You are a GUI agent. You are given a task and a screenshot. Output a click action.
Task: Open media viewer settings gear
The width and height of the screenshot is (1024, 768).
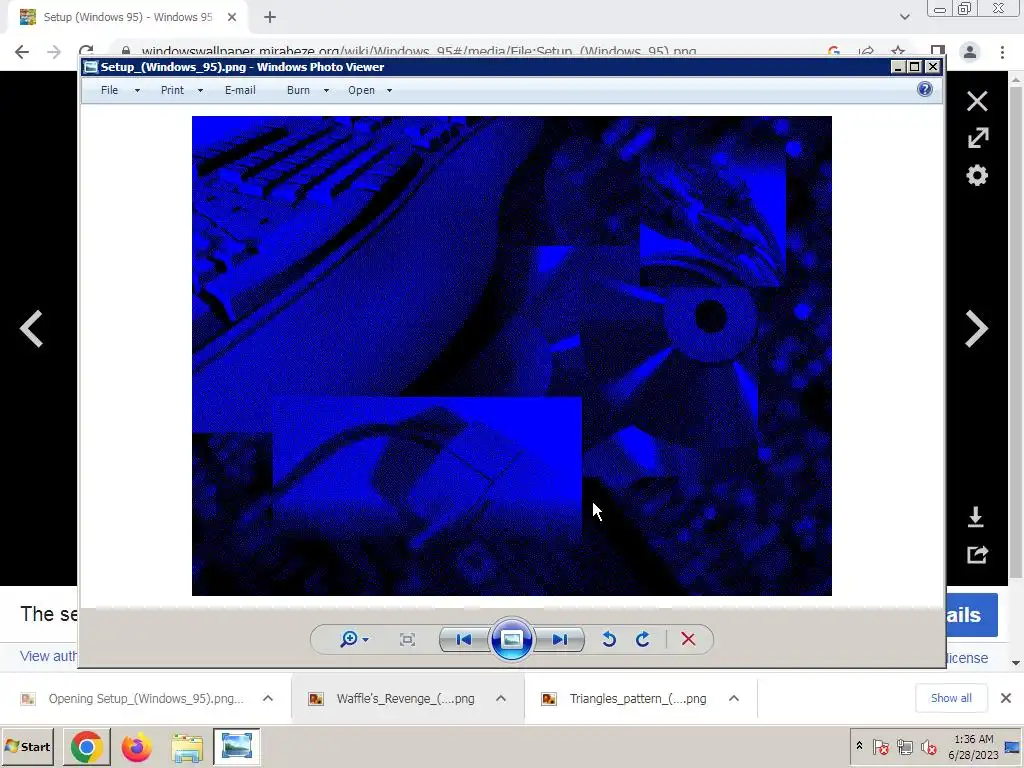[x=977, y=175]
